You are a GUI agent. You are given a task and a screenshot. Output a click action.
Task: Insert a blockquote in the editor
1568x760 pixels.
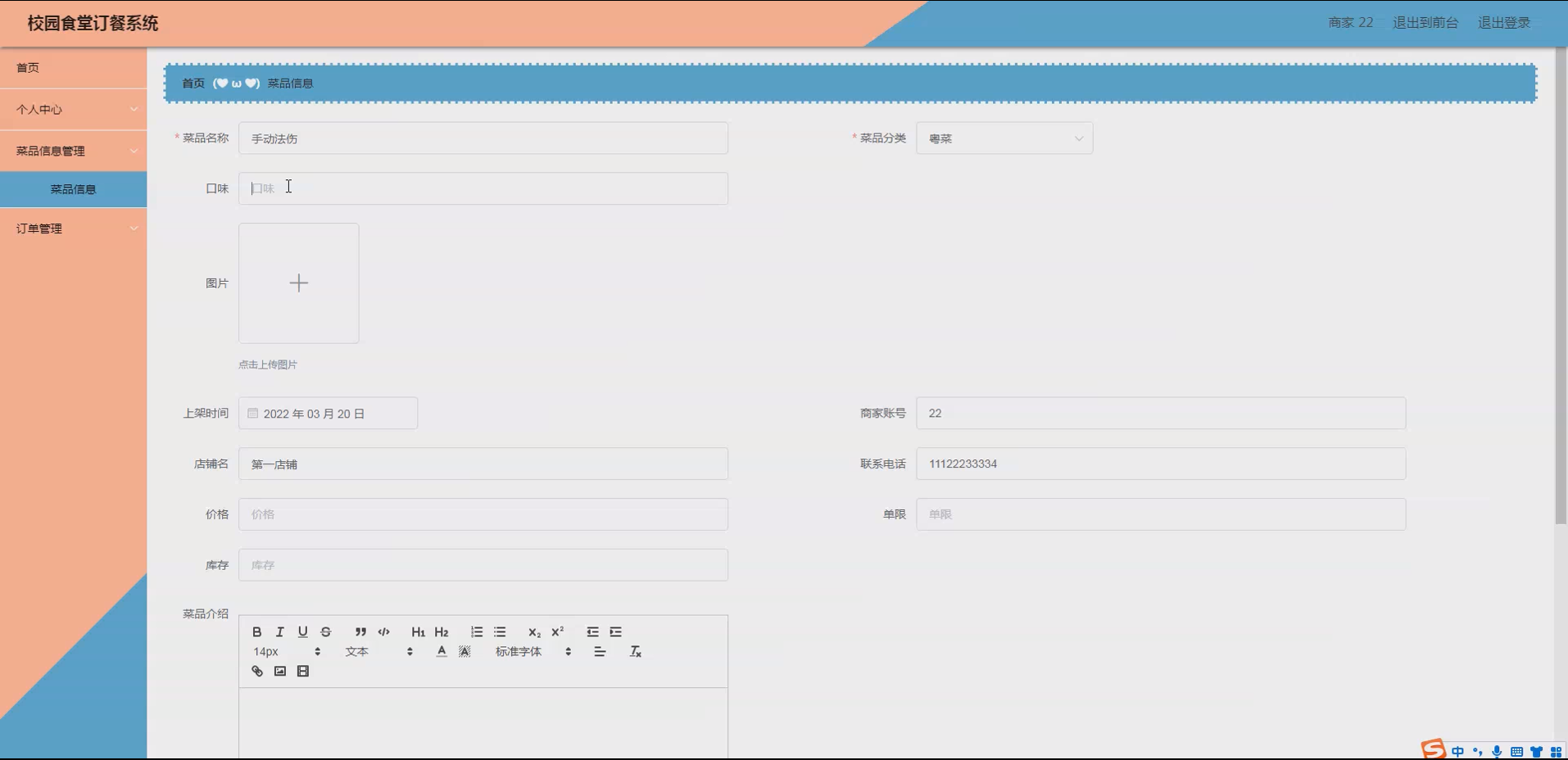pyautogui.click(x=360, y=632)
